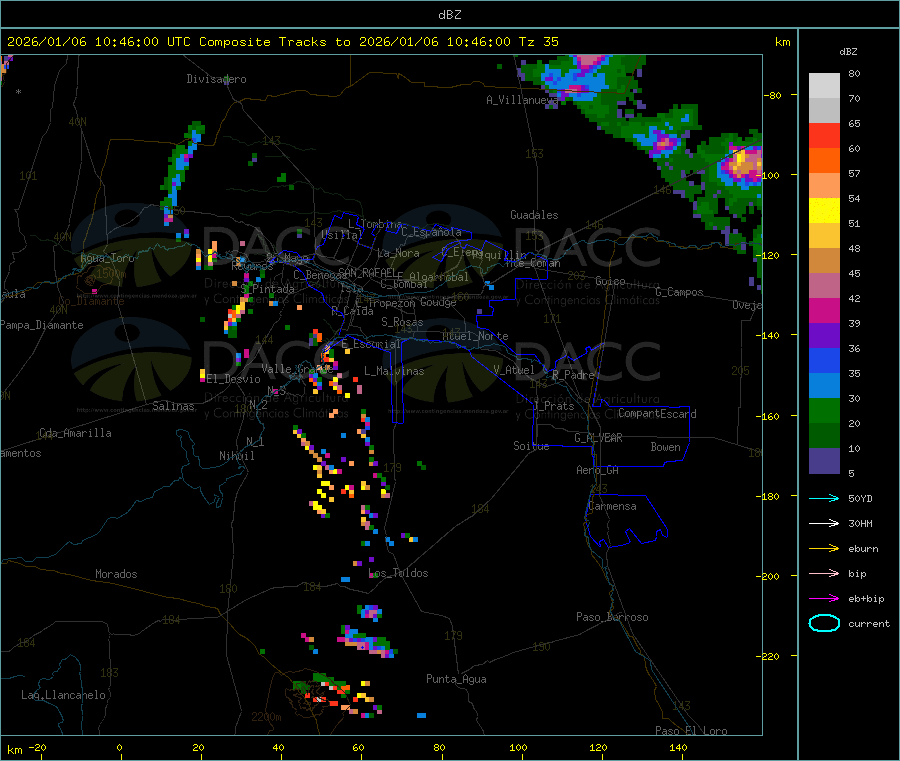900x761 pixels.
Task: Select the purple-grey 10 dBZ color swatch
Action: click(824, 461)
